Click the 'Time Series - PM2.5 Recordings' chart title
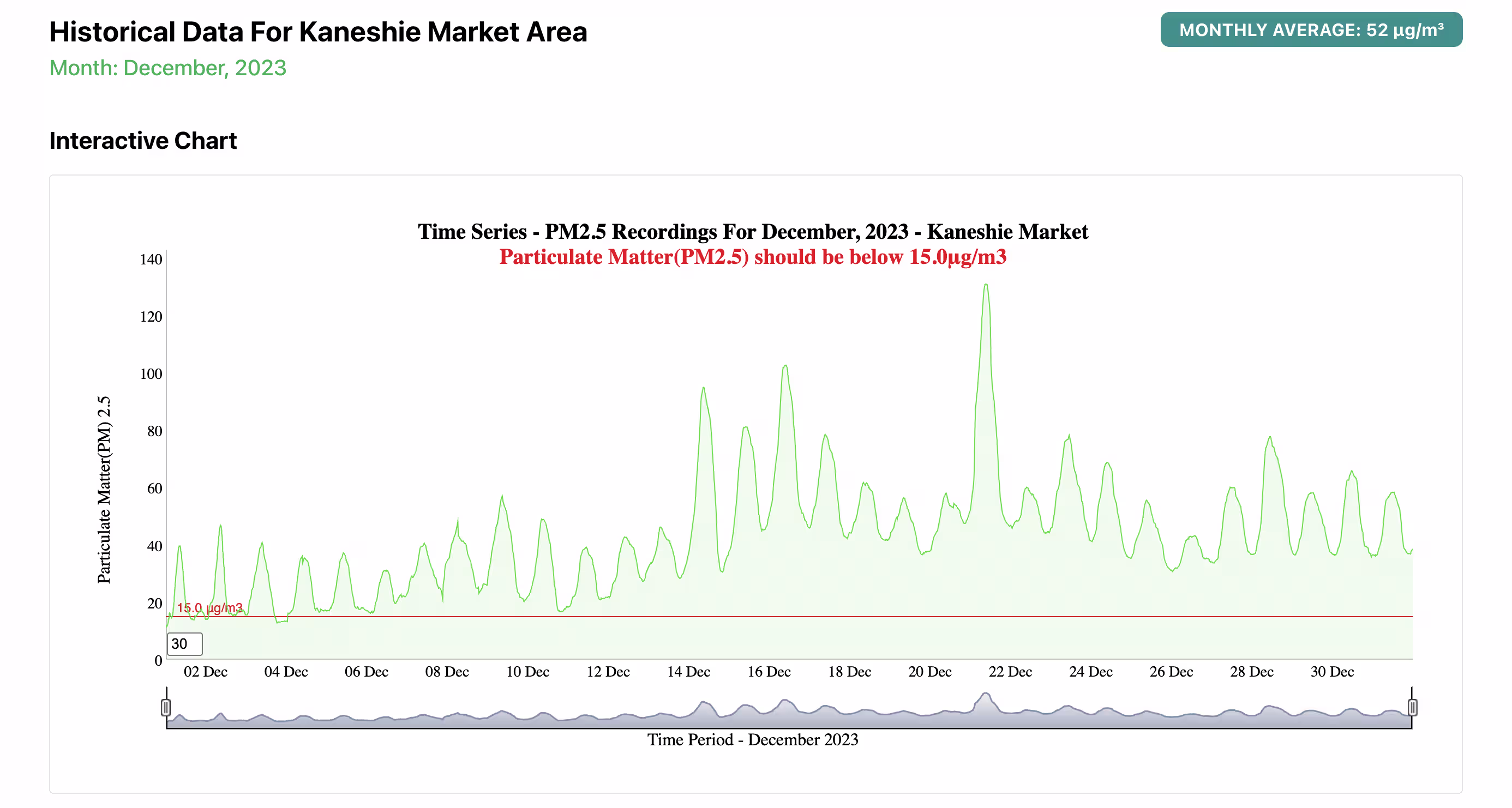The height and width of the screenshot is (808, 1512). pos(753,232)
